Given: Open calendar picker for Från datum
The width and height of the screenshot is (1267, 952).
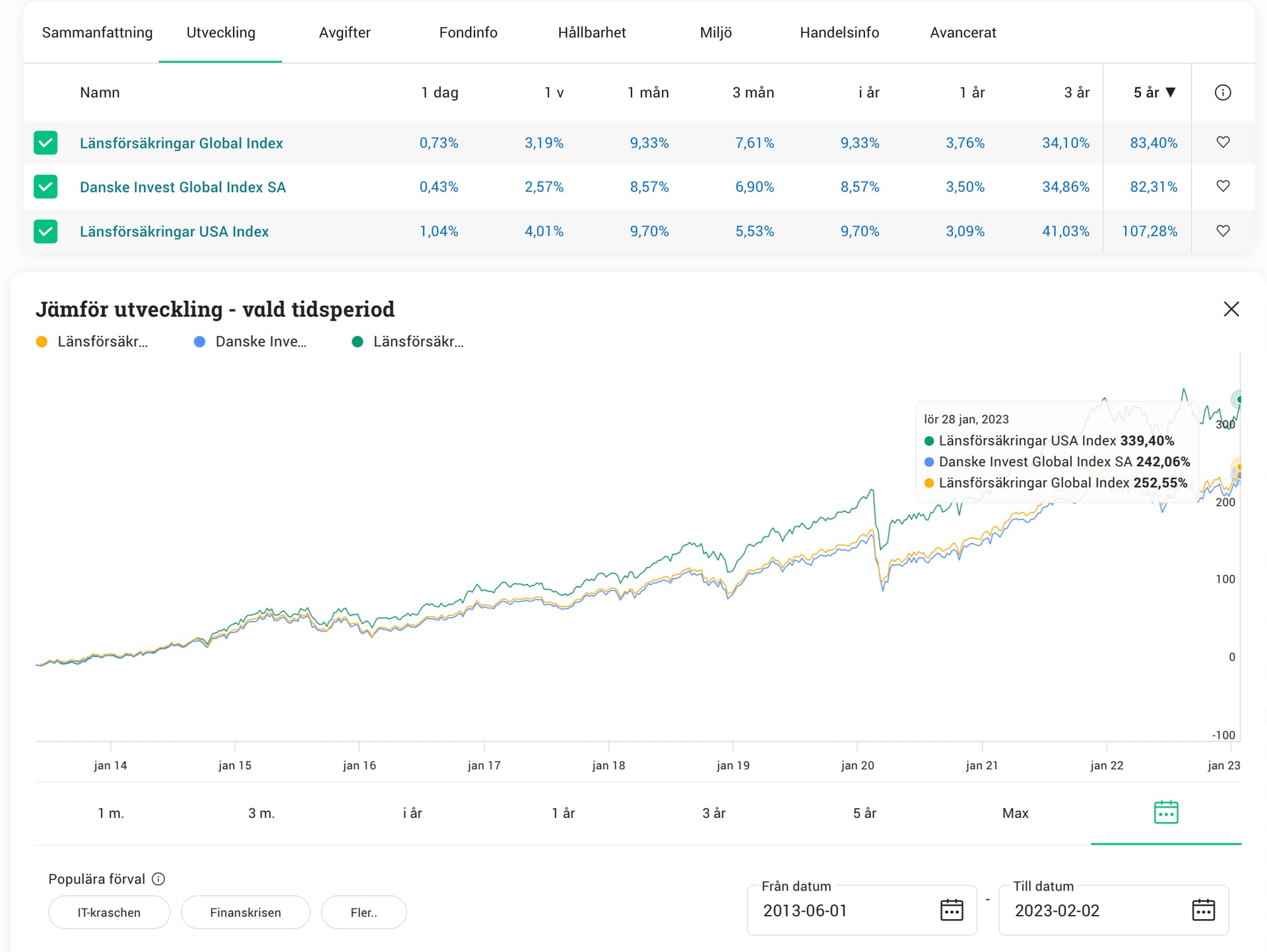Looking at the screenshot, I should pyautogui.click(x=951, y=910).
